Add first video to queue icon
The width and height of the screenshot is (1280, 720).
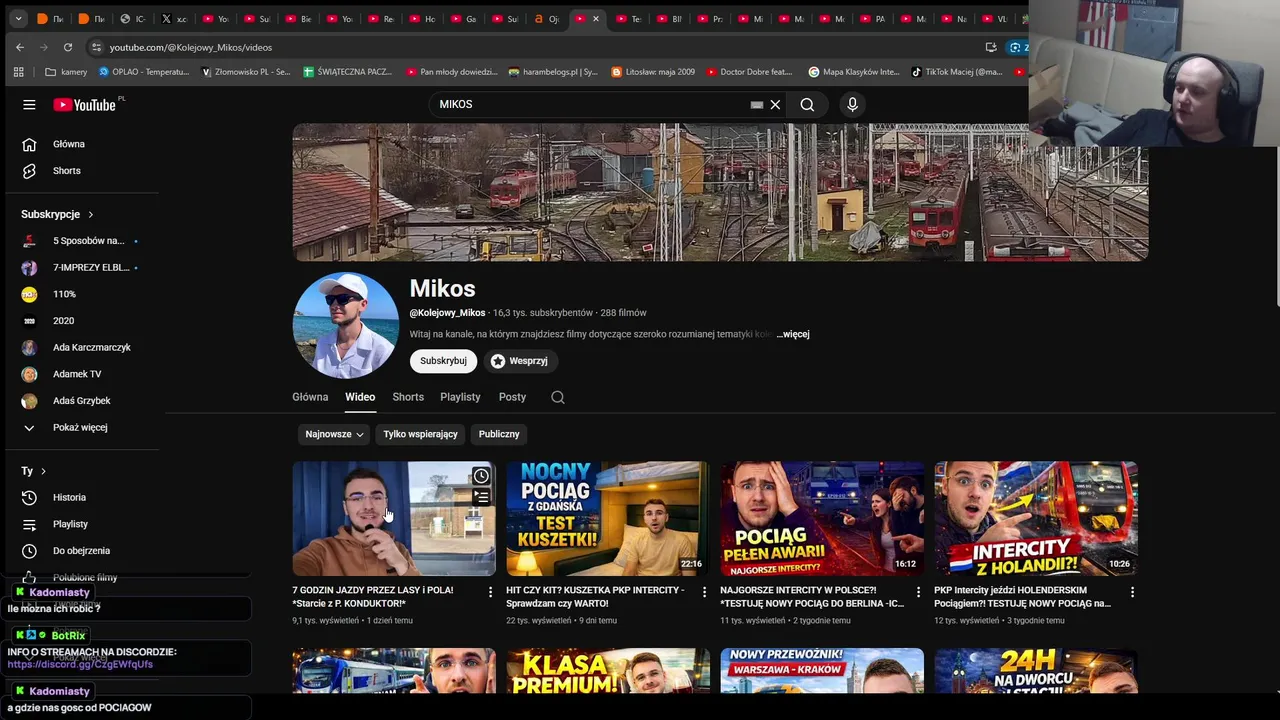481,497
